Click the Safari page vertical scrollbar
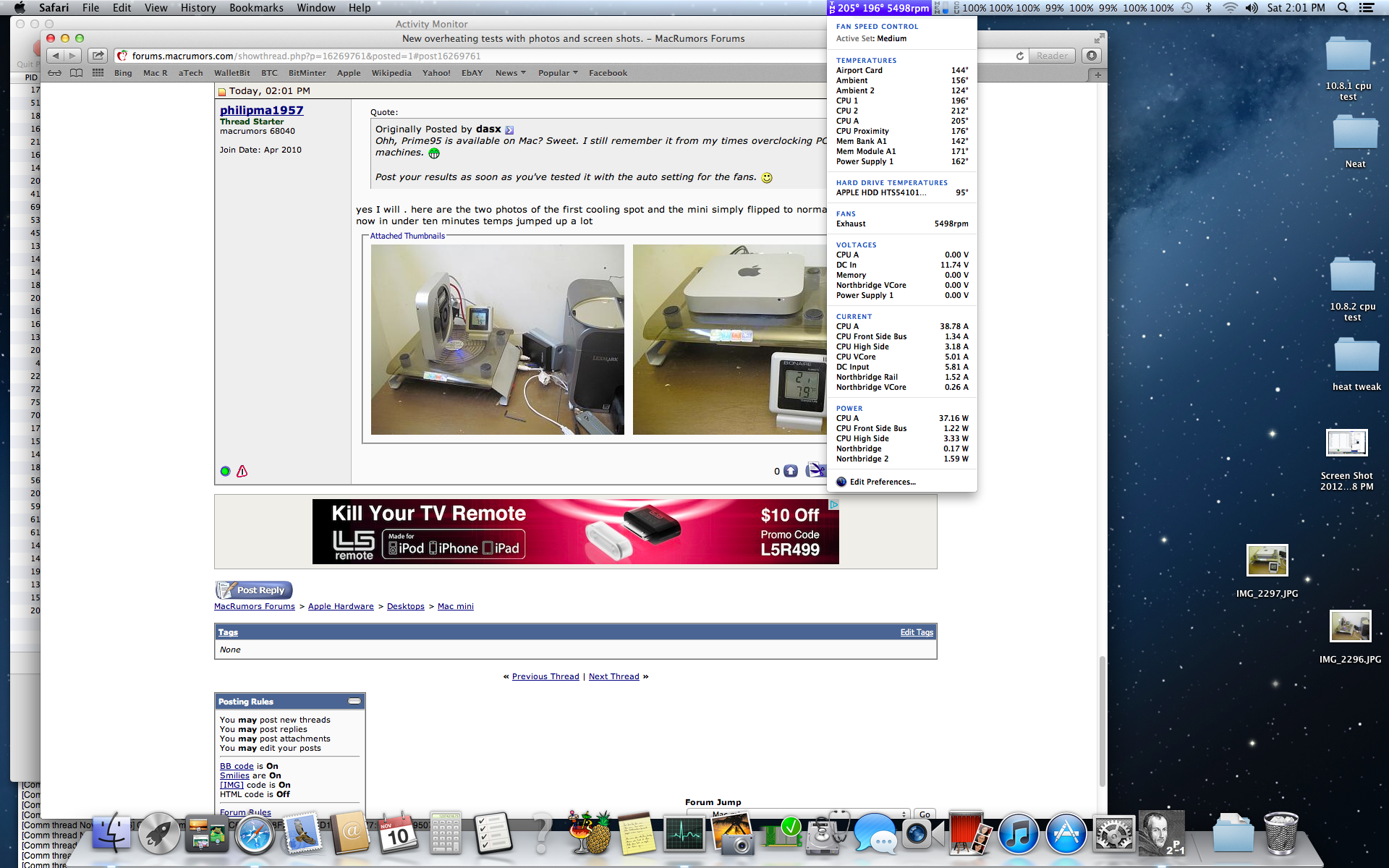The height and width of the screenshot is (868, 1389). 1103,720
